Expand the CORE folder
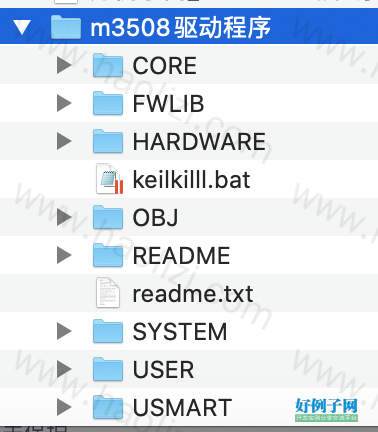 pos(64,65)
